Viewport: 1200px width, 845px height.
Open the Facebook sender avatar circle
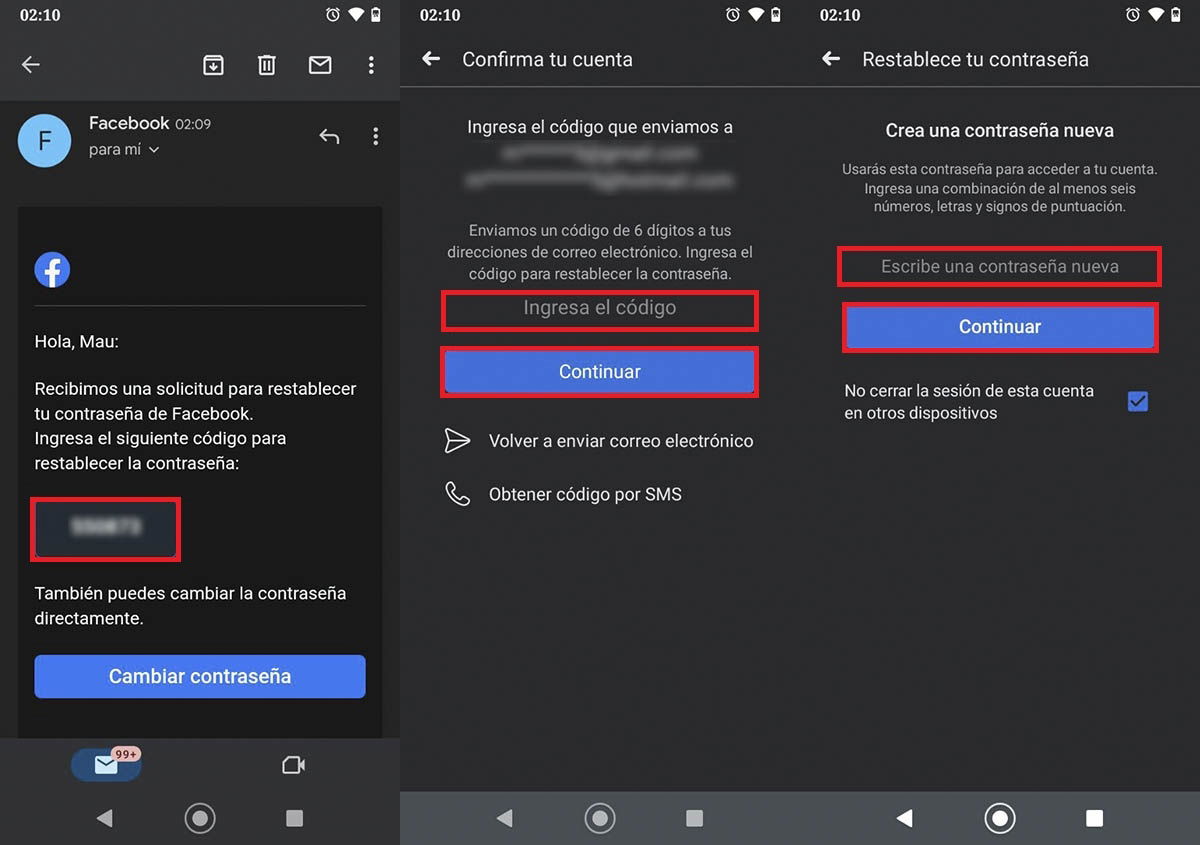click(x=44, y=140)
